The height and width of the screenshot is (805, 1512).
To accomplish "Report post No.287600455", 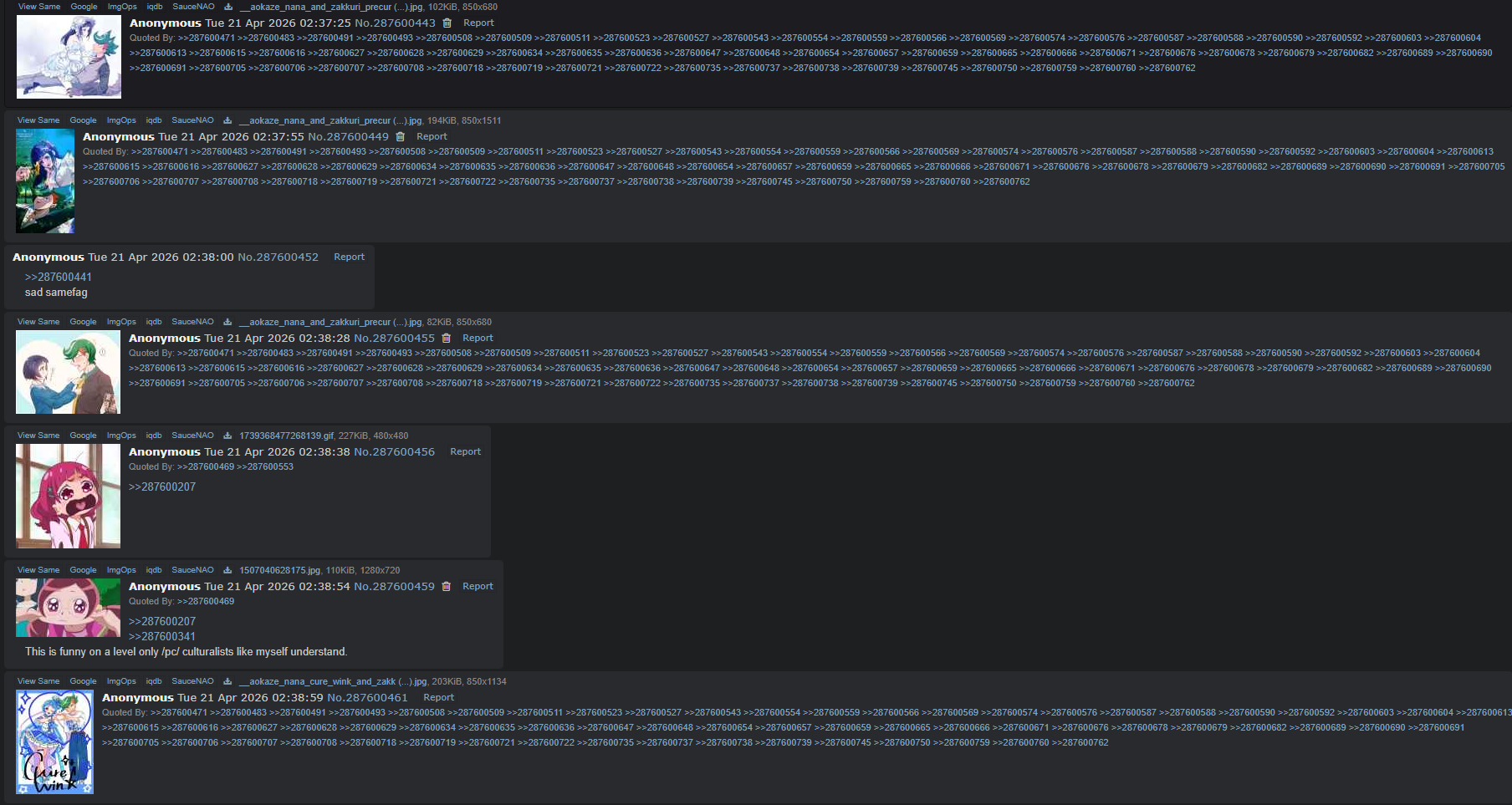I will point(478,339).
